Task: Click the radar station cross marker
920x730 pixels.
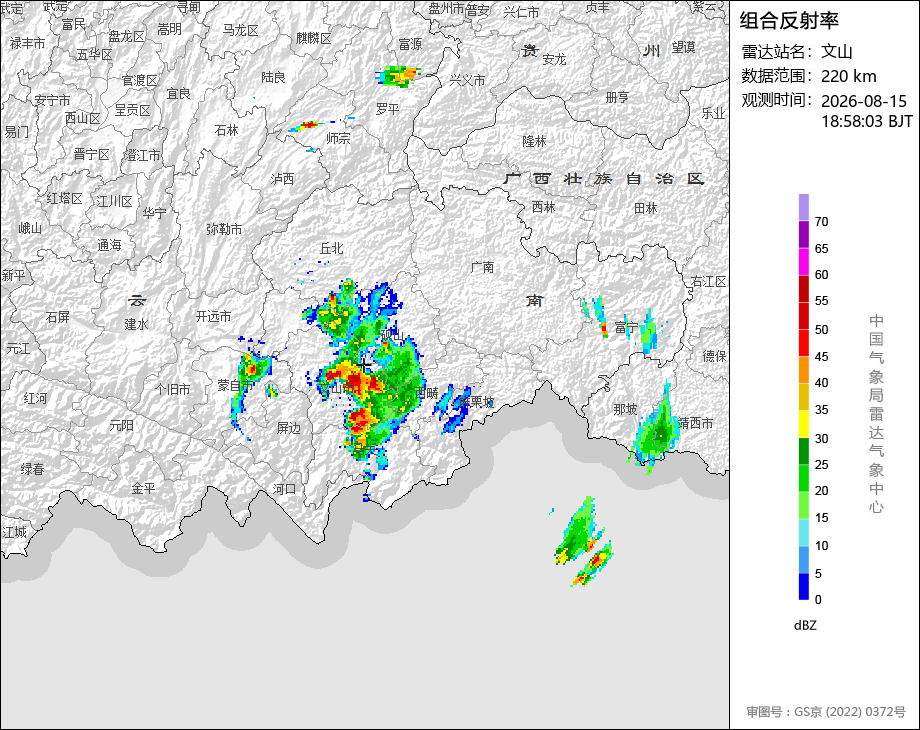Action: pyautogui.click(x=364, y=366)
